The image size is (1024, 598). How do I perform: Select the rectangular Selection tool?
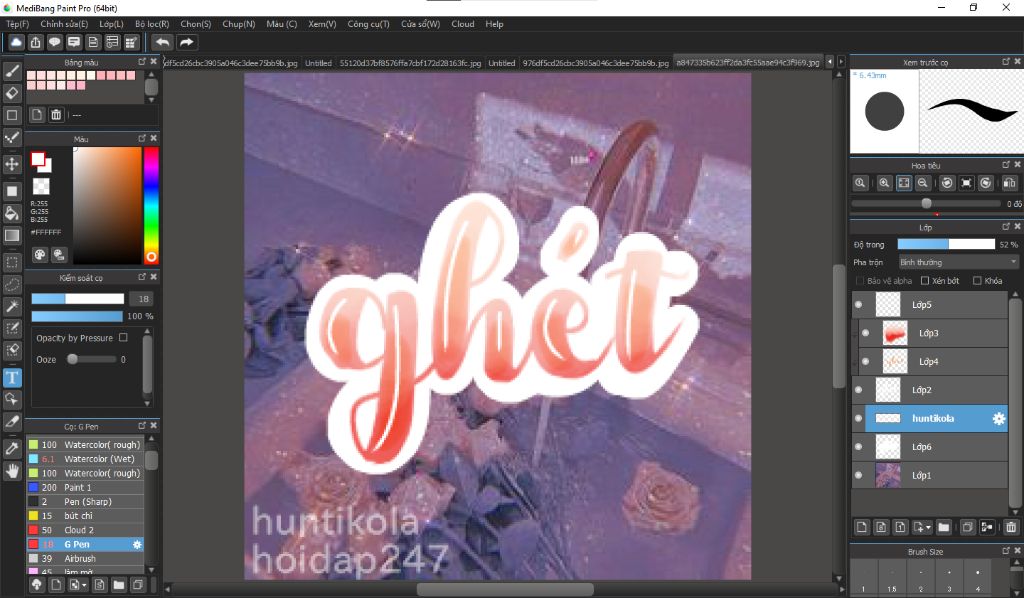click(x=12, y=262)
